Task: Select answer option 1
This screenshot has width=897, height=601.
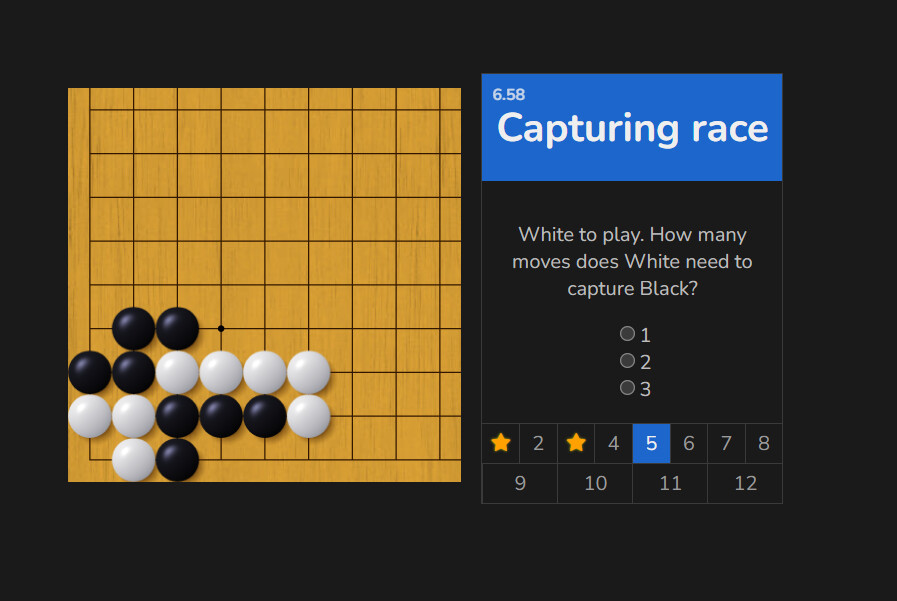Action: click(x=628, y=333)
